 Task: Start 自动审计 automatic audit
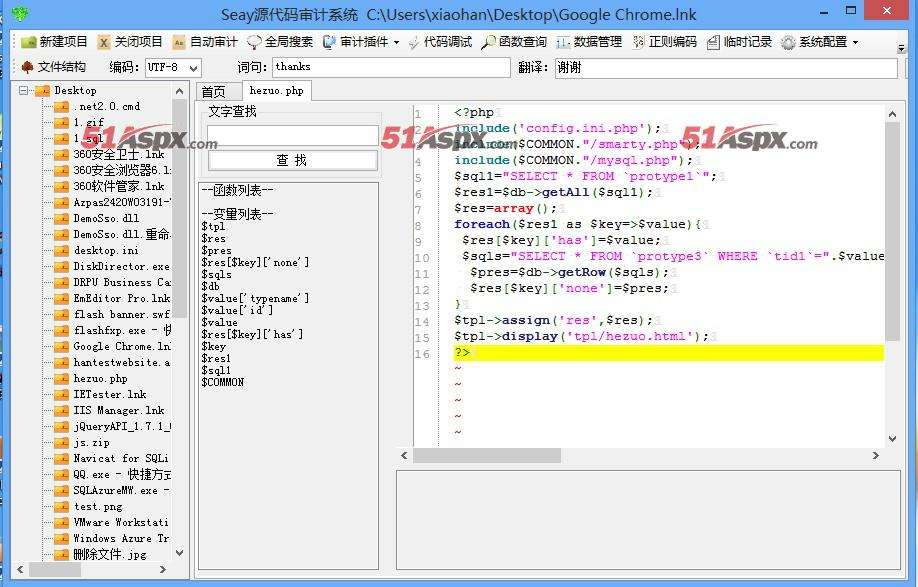tap(205, 42)
